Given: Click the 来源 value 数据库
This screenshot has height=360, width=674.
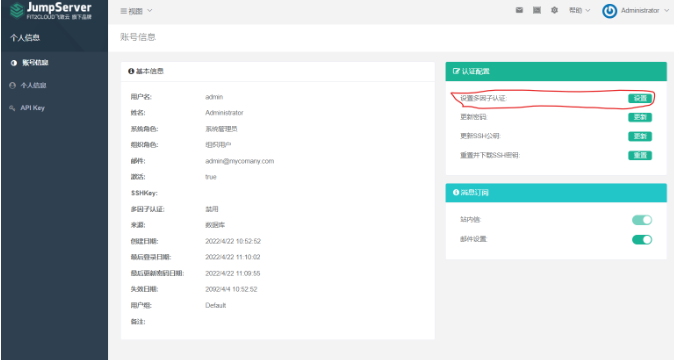Looking at the screenshot, I should tap(215, 225).
